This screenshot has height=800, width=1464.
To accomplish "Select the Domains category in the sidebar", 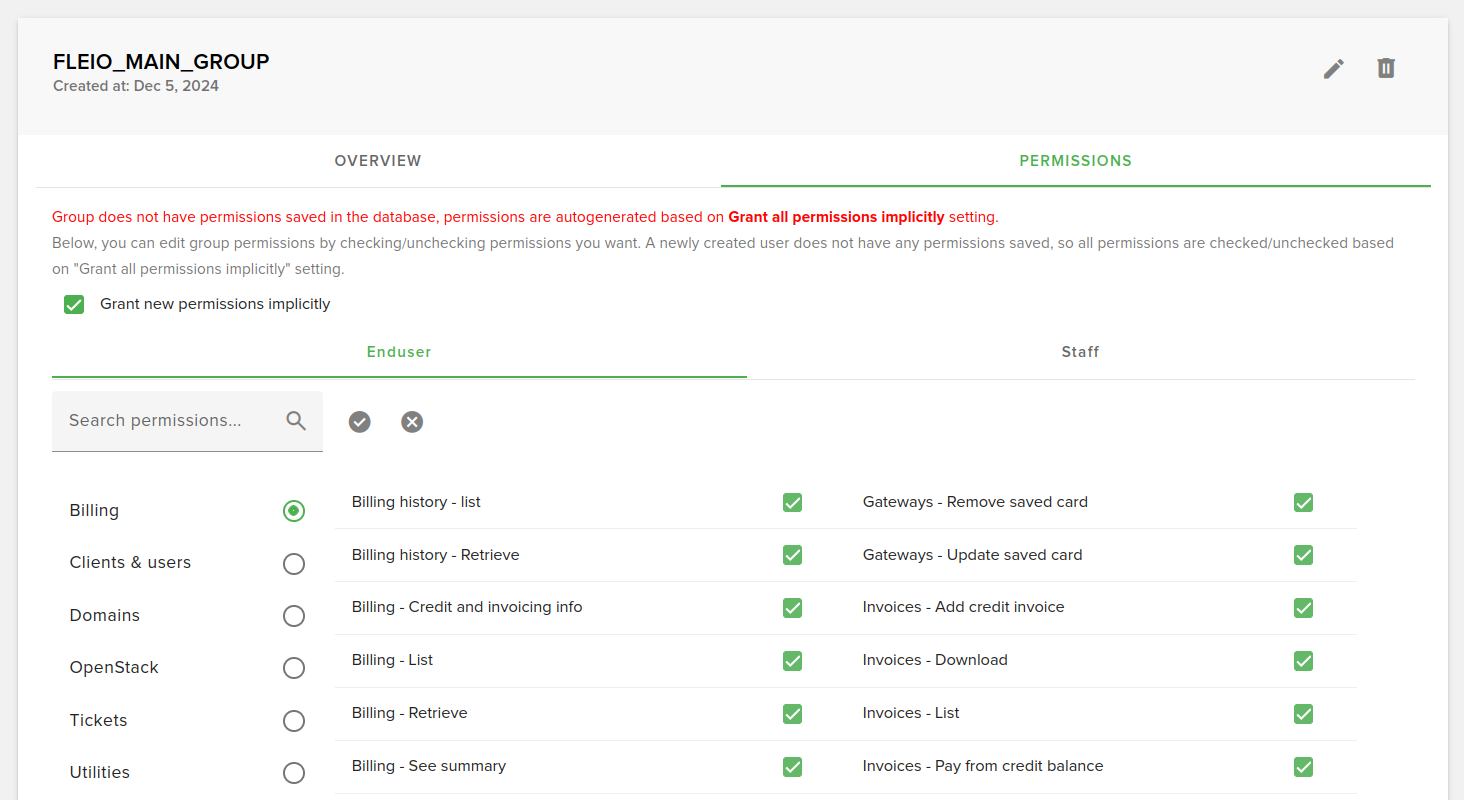I will pos(294,615).
